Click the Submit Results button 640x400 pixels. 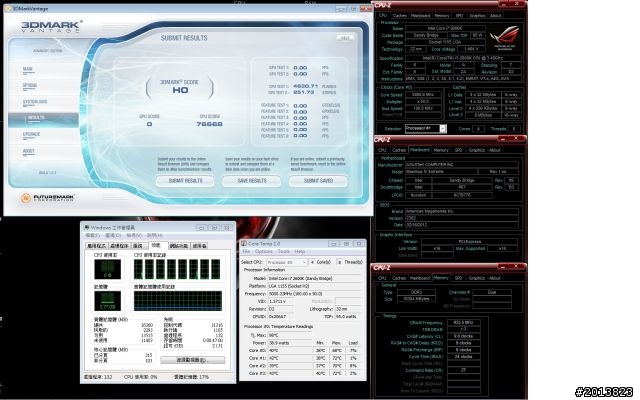pos(185,181)
